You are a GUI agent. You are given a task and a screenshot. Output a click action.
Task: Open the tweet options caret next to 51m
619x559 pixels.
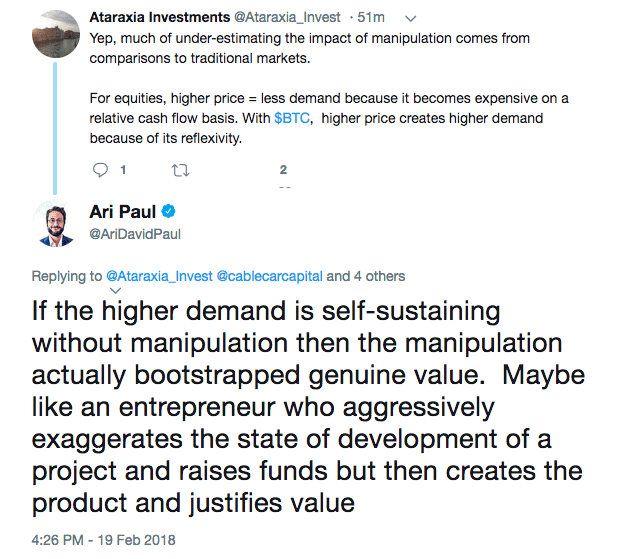[x=414, y=17]
